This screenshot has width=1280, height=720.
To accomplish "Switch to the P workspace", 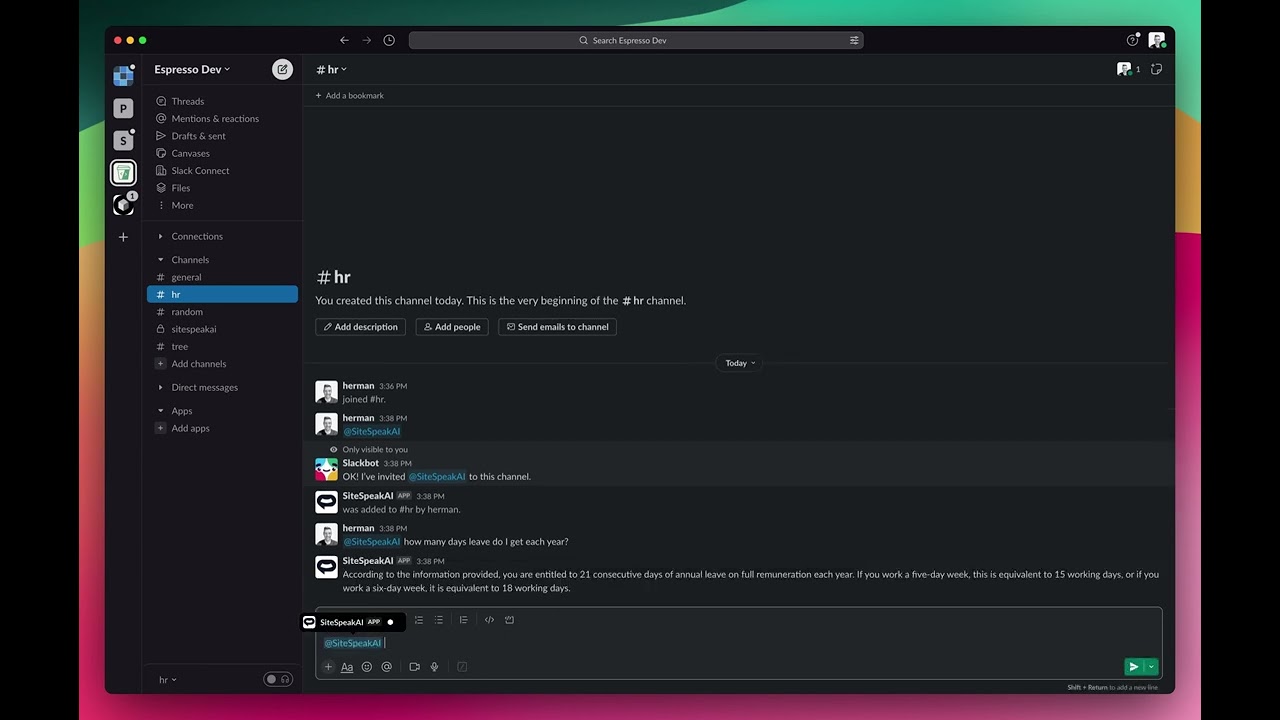I will tap(123, 108).
